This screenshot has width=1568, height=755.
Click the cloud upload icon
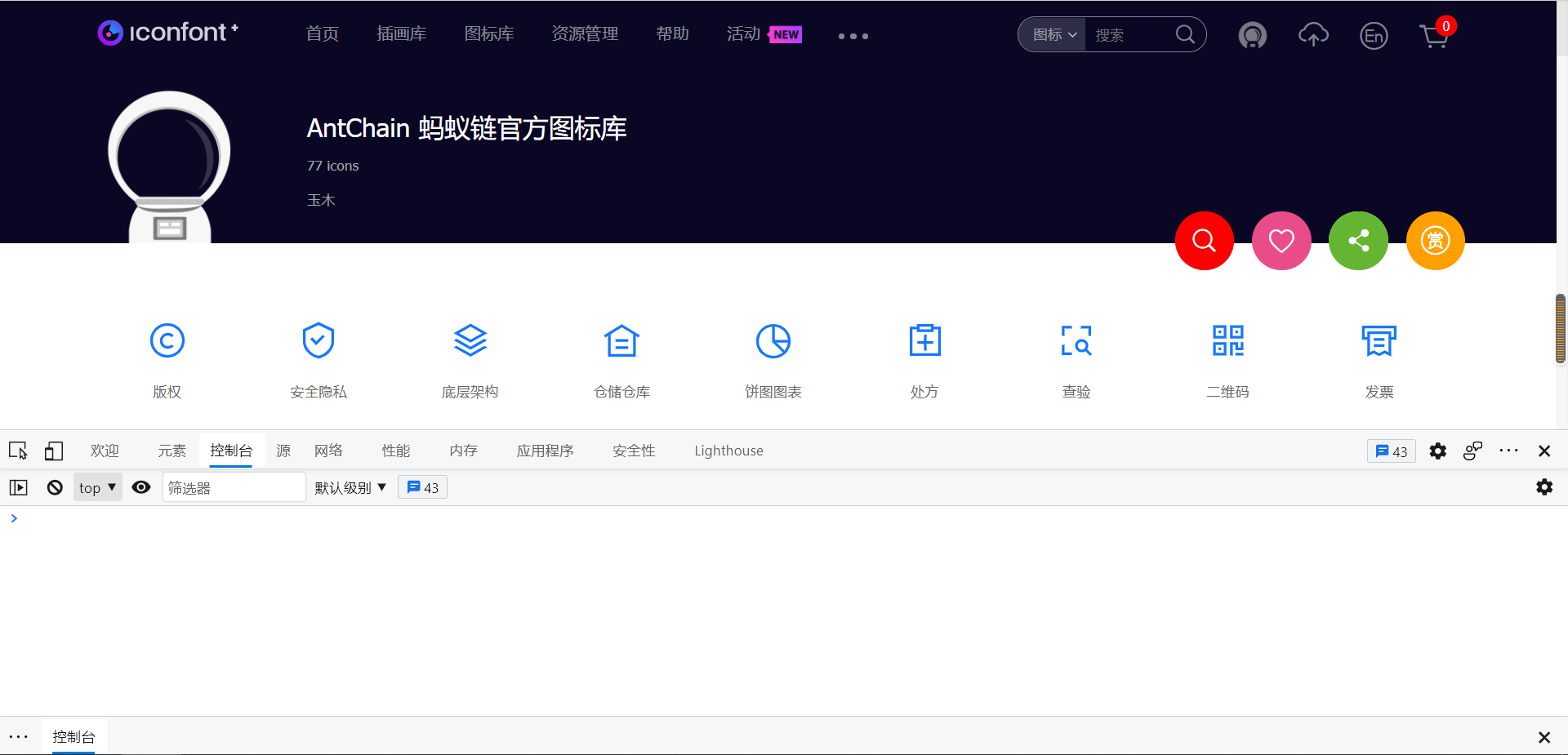click(1313, 35)
